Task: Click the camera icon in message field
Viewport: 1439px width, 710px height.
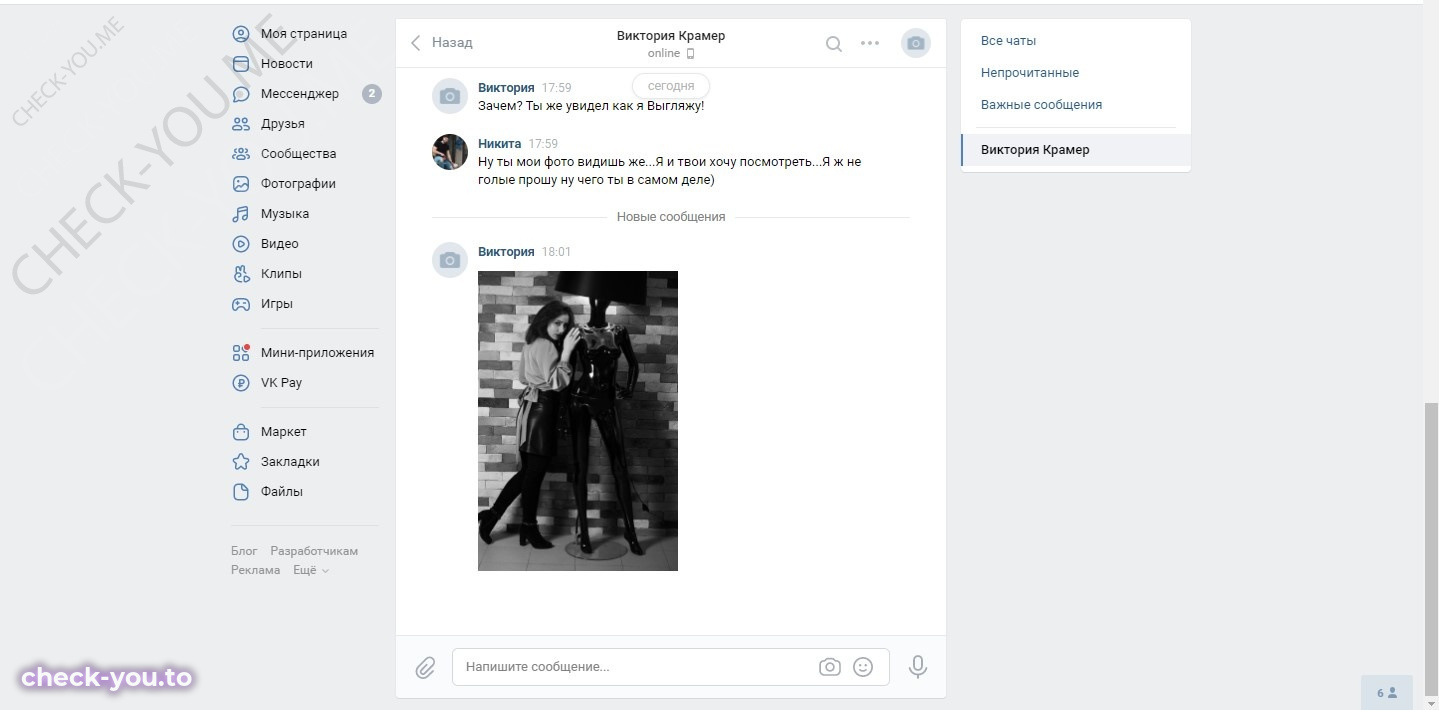Action: click(x=829, y=667)
